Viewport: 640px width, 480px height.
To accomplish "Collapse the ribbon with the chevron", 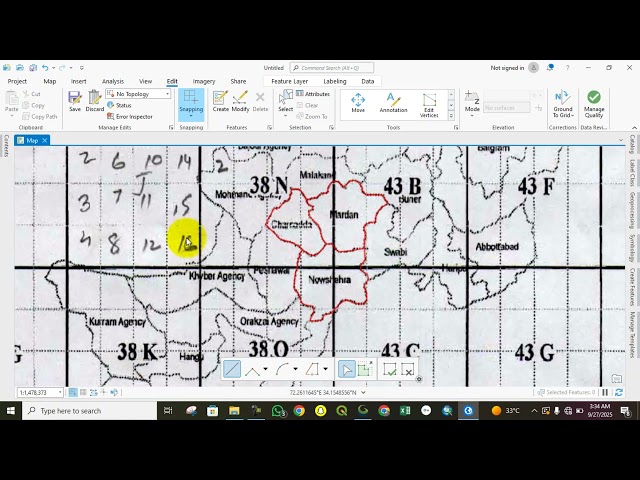I will point(633,128).
